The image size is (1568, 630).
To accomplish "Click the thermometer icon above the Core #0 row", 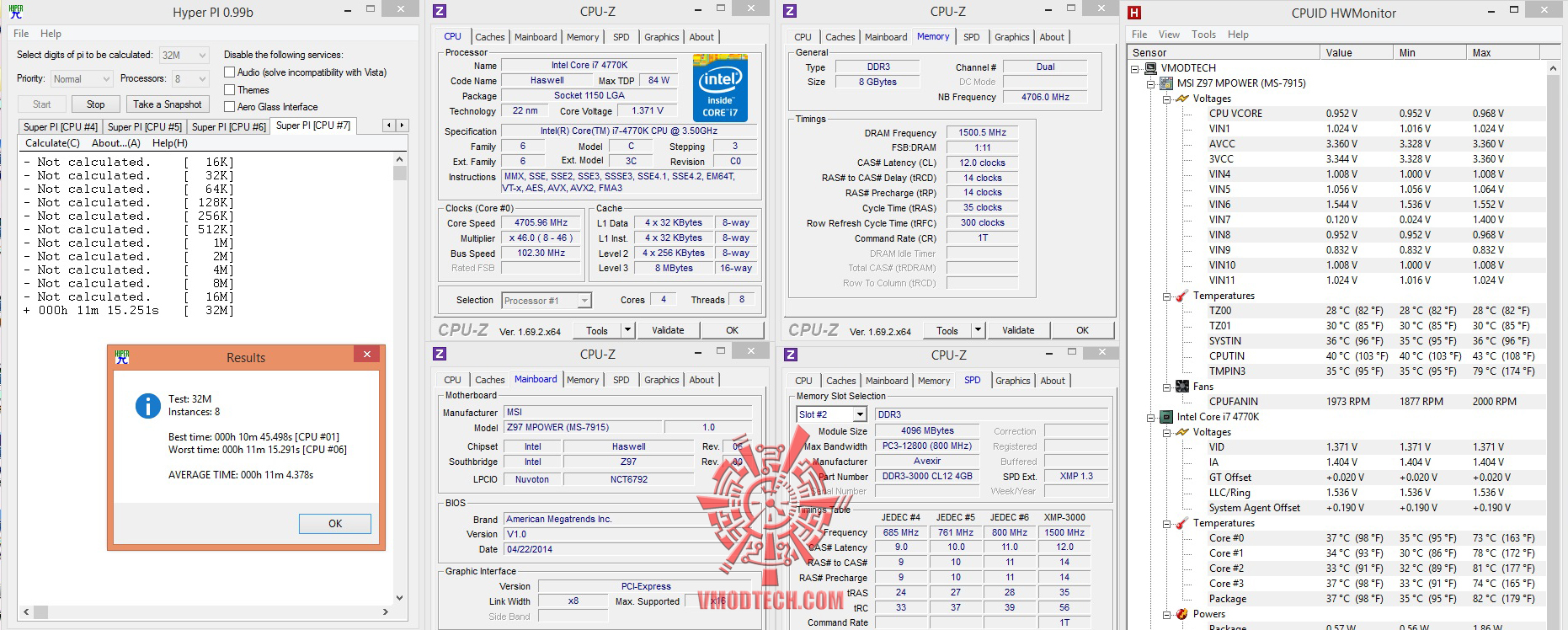I will [x=1182, y=523].
